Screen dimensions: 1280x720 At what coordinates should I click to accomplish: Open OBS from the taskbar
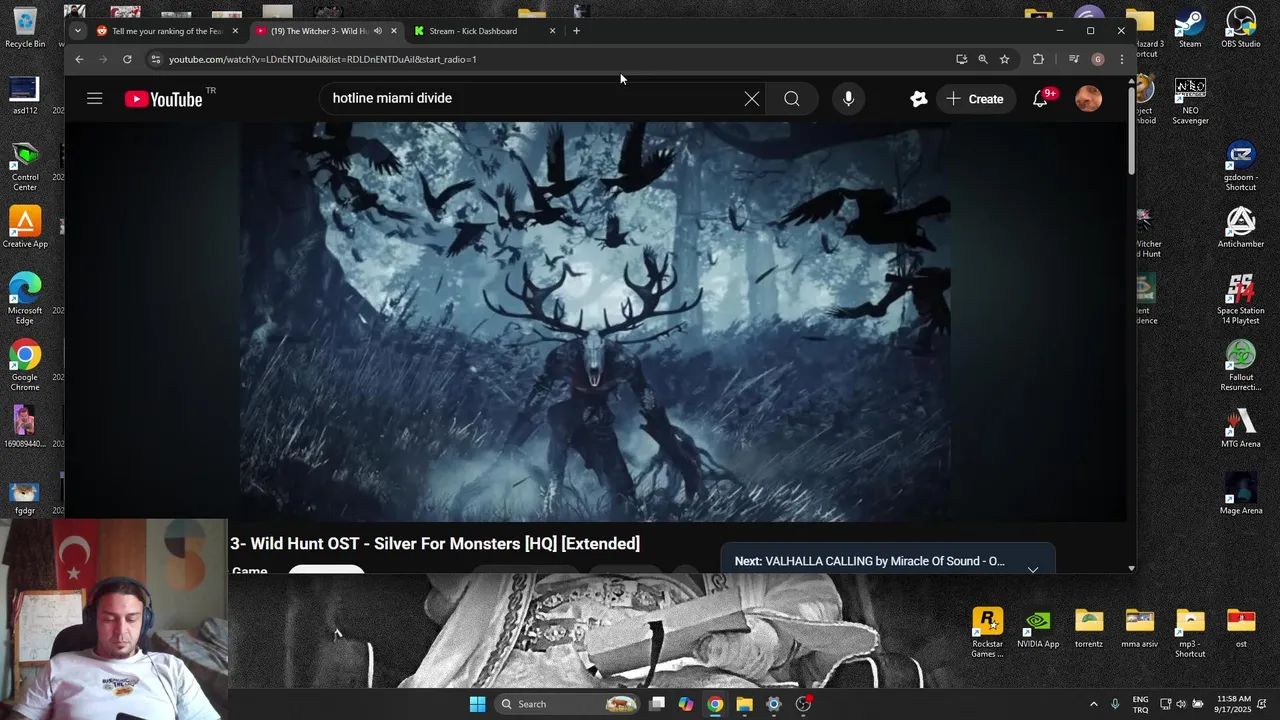click(803, 704)
